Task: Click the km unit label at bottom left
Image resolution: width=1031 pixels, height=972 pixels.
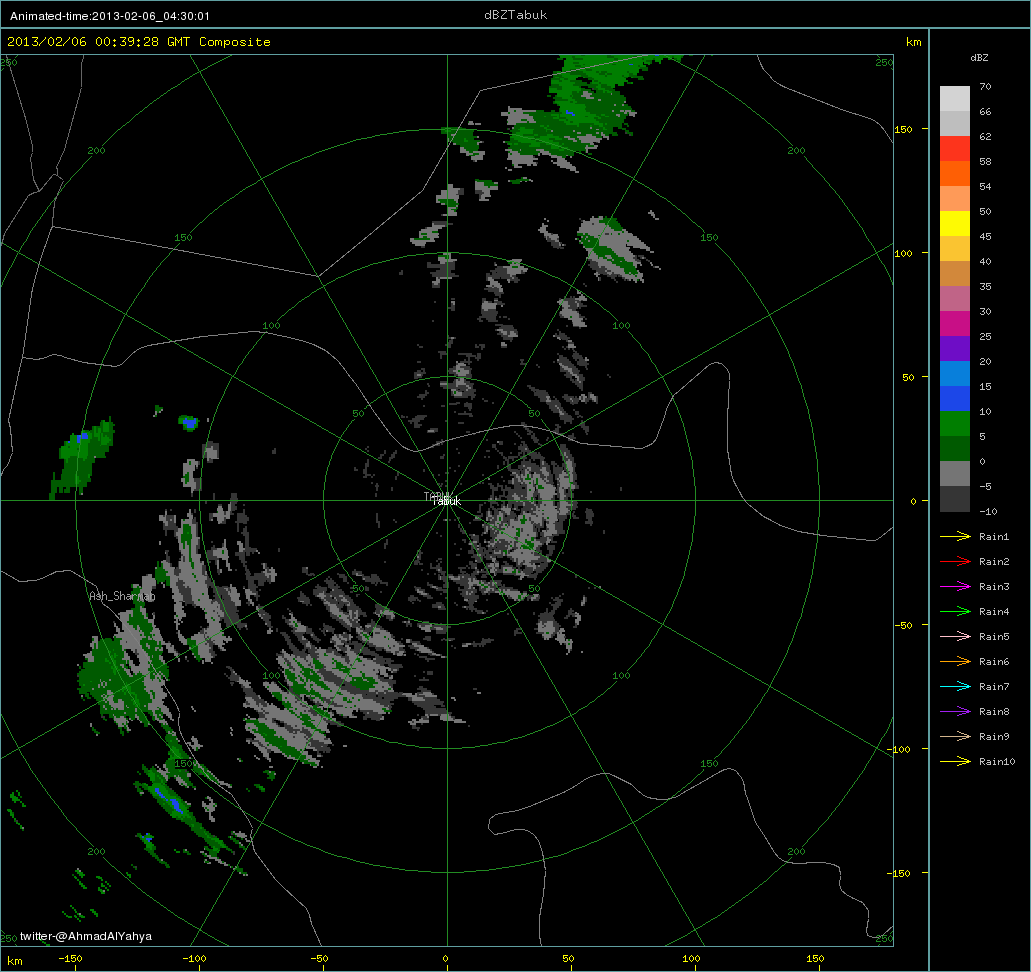Action: click(x=14, y=961)
